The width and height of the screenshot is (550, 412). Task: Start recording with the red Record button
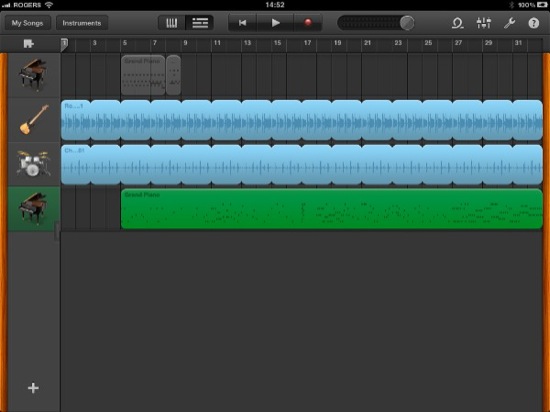coord(308,23)
